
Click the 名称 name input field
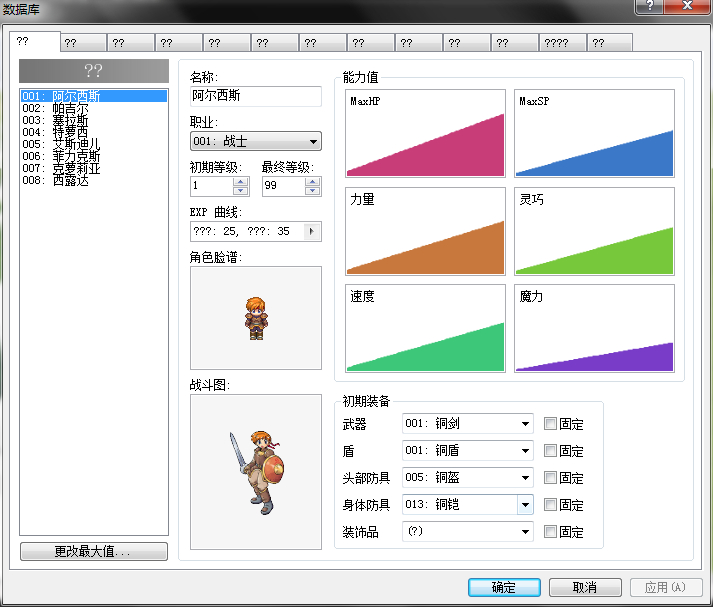[256, 96]
